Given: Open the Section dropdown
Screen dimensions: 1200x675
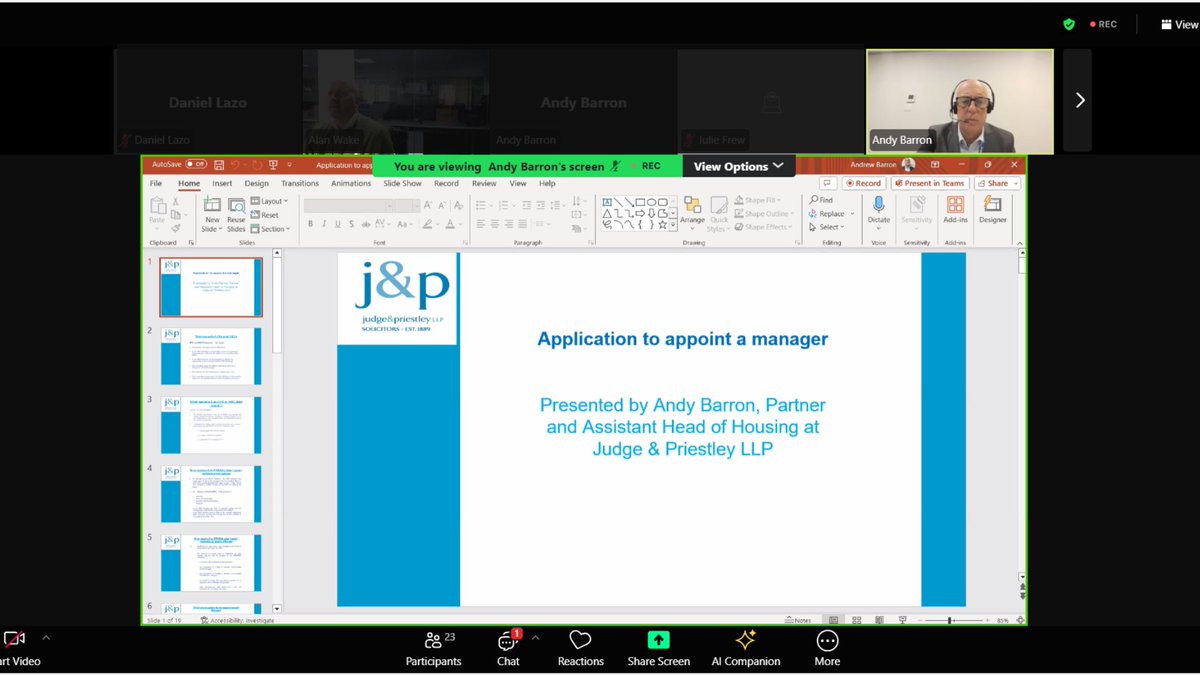Looking at the screenshot, I should (271, 229).
